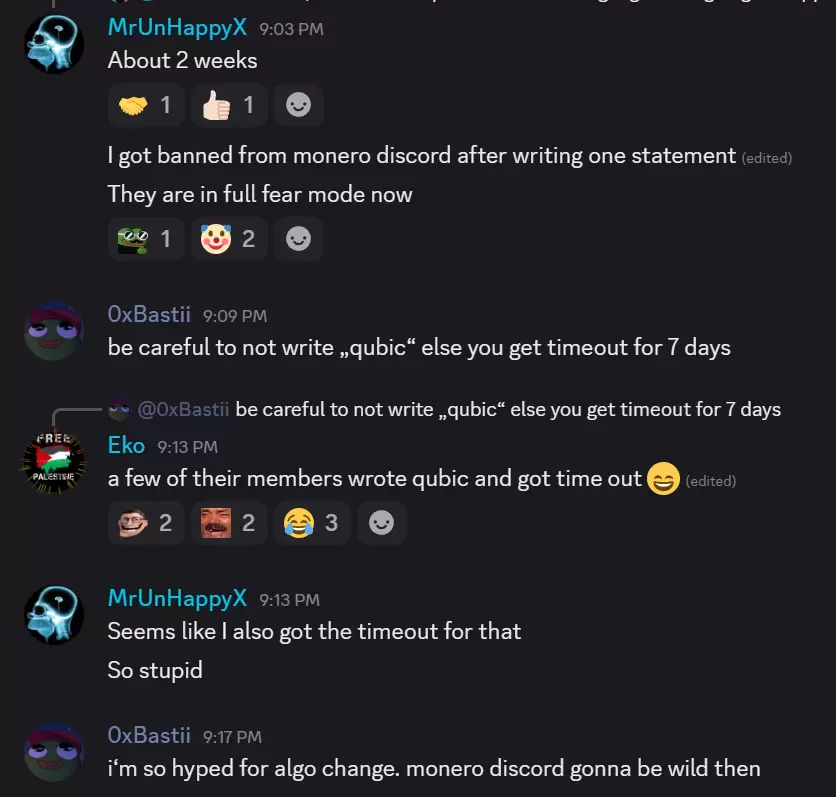Add reaction below "They are in full fear mode now"
The image size is (836, 797).
coord(299,239)
